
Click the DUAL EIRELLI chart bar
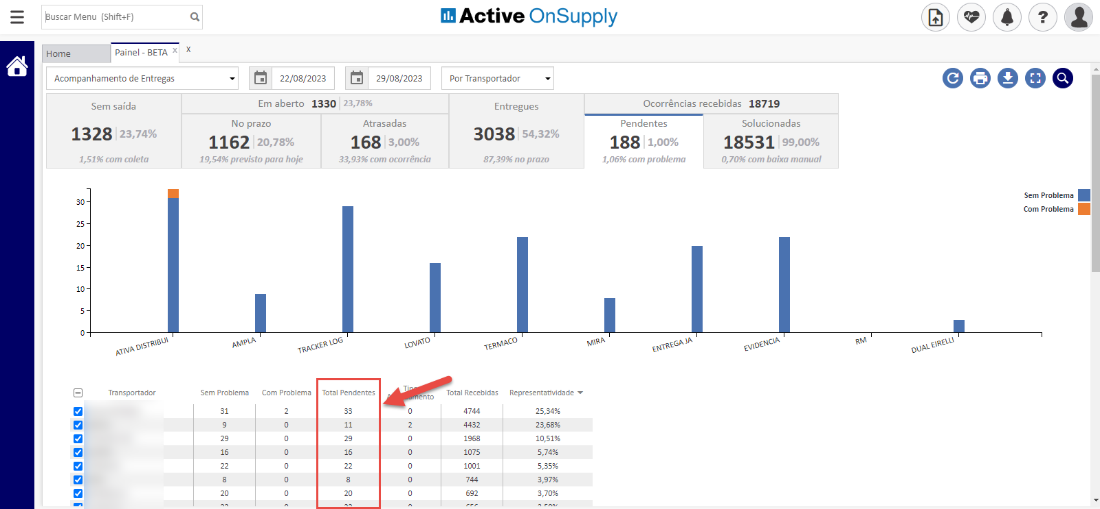click(x=959, y=326)
